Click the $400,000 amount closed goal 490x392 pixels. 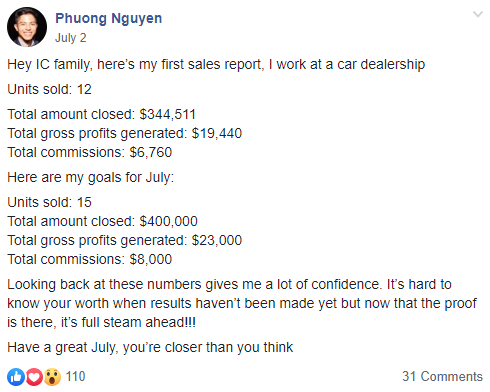[x=102, y=221]
